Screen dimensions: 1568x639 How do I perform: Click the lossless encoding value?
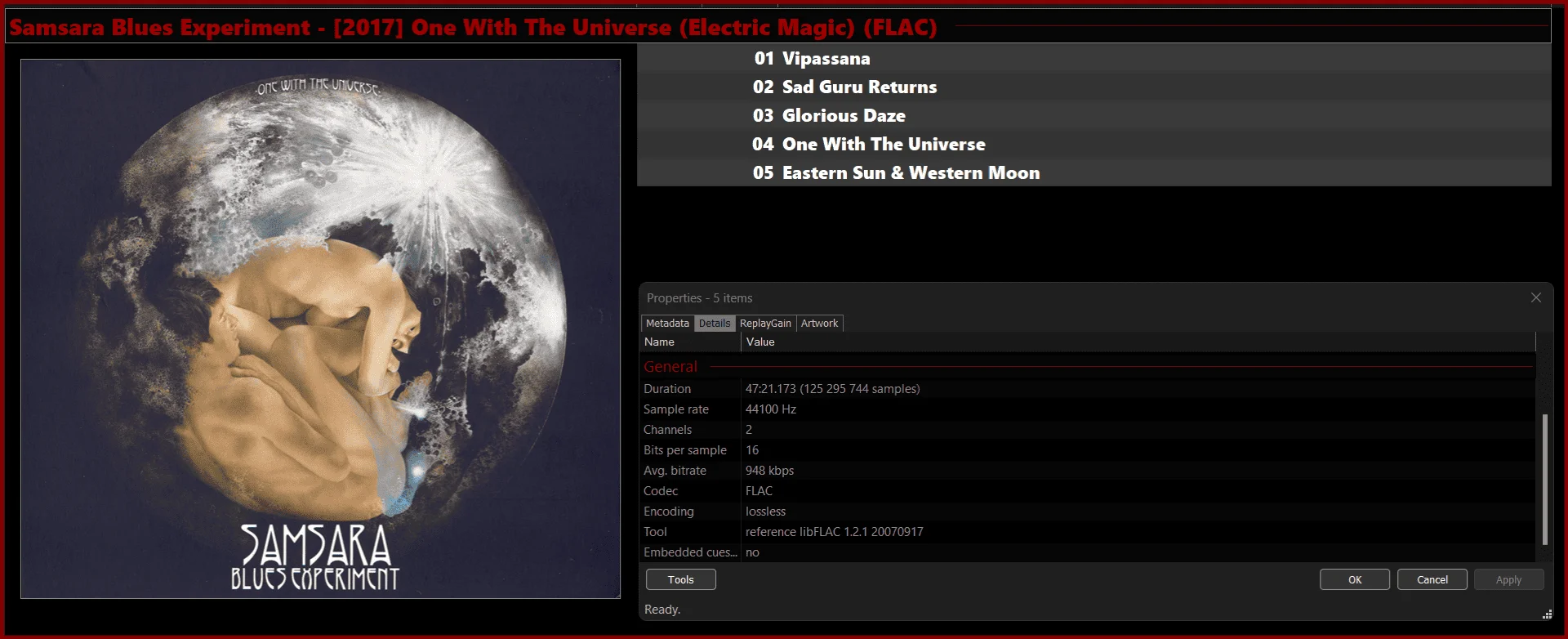tap(765, 512)
